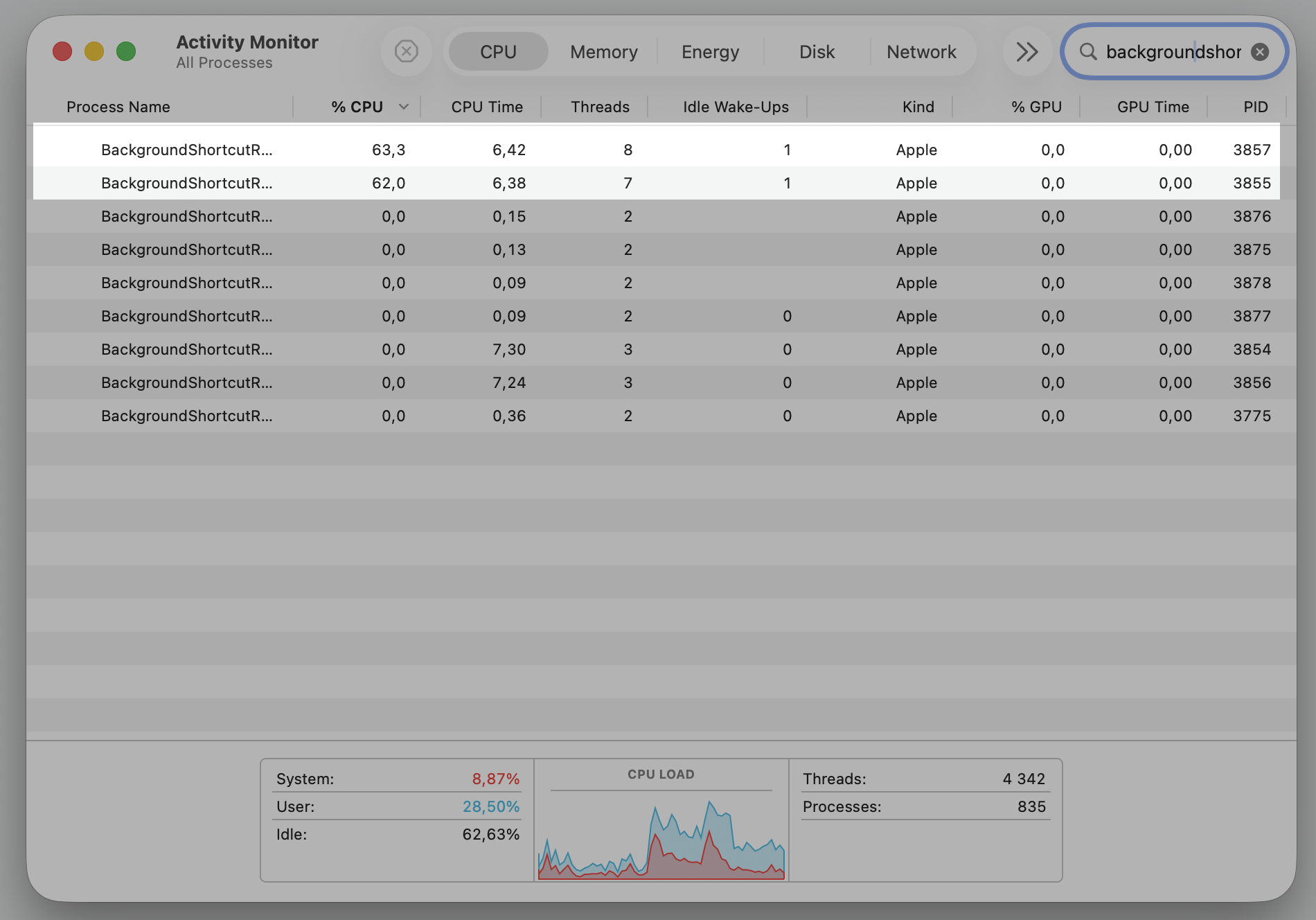1316x920 pixels.
Task: Click the 6,42 CPU Time value
Action: (509, 150)
